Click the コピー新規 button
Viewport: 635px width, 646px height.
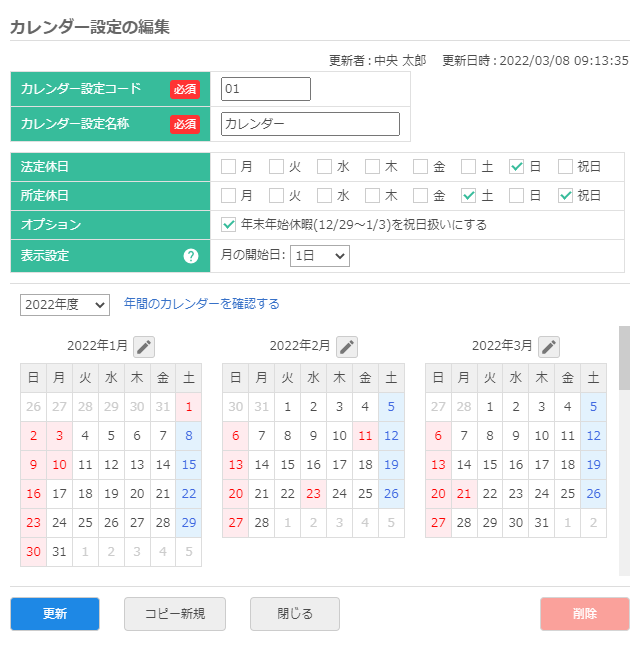pos(175,614)
